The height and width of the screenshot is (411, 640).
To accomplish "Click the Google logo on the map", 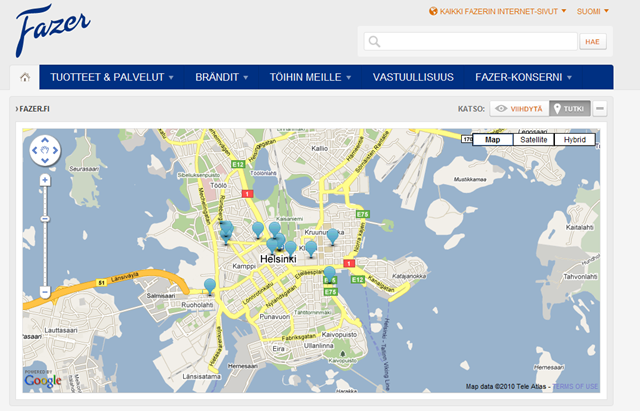I will point(42,381).
